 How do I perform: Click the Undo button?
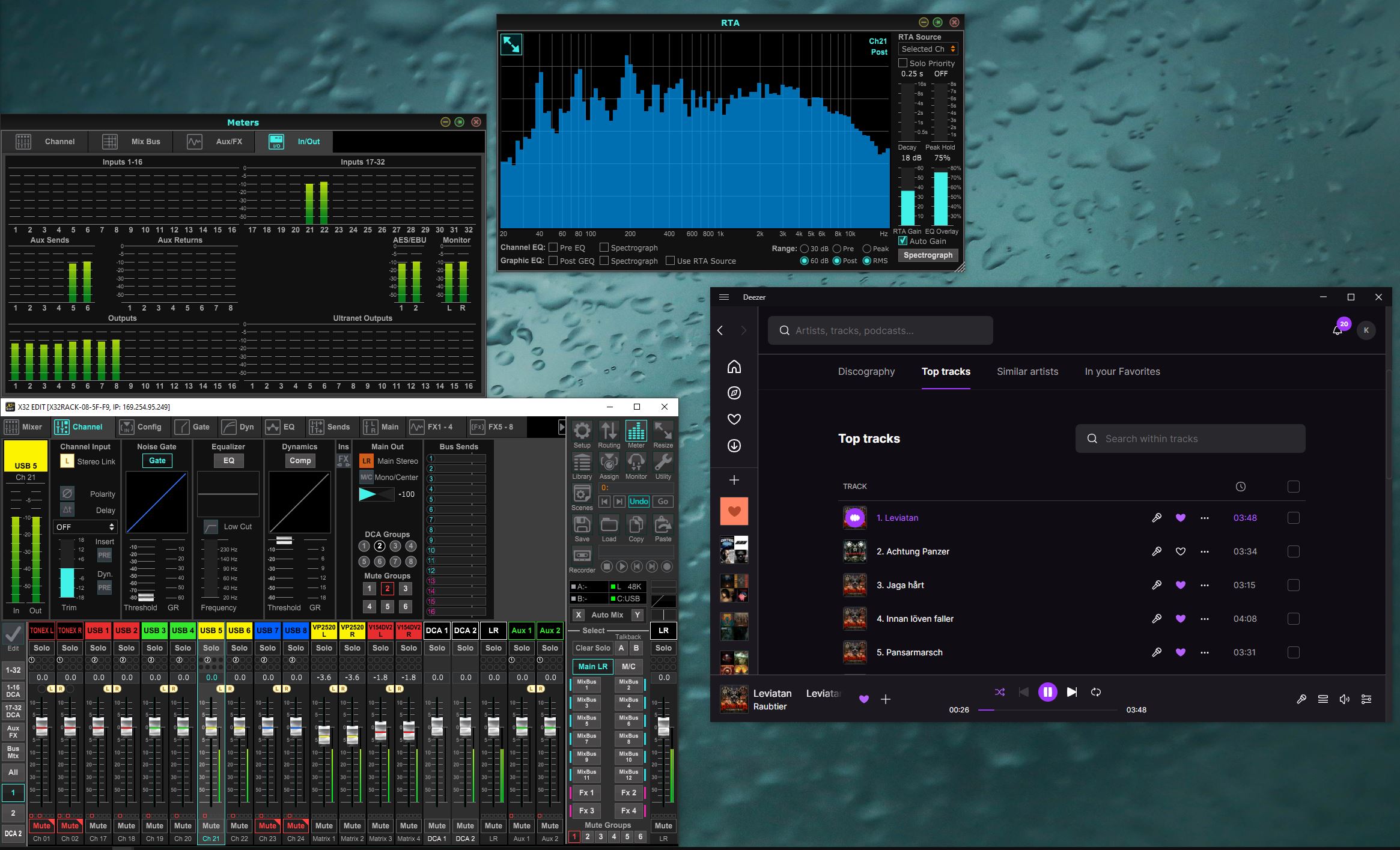[x=639, y=502]
